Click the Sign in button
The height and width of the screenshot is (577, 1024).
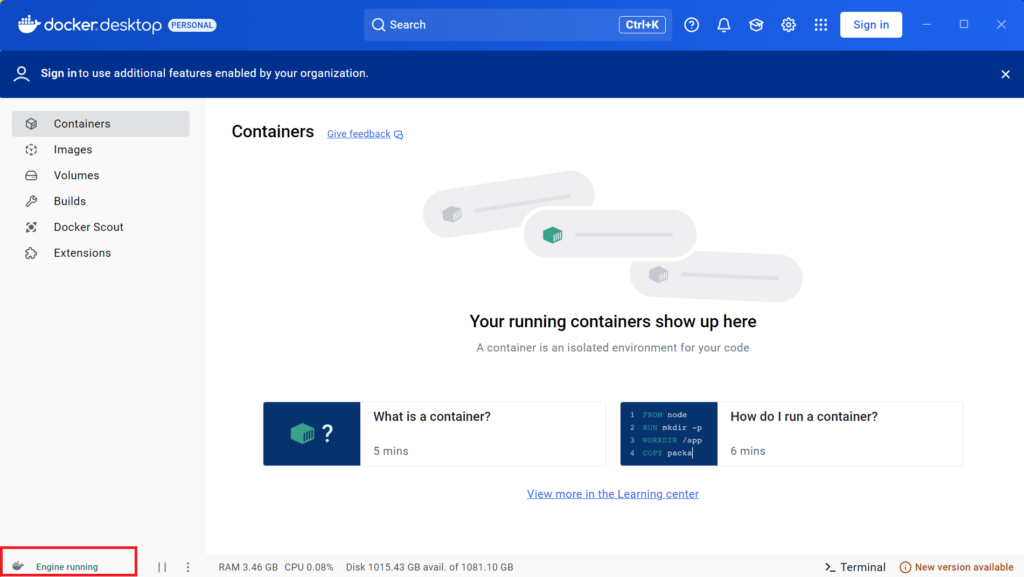(x=870, y=25)
